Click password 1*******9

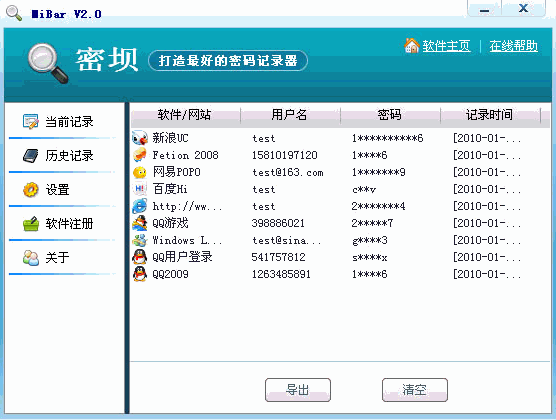(x=379, y=172)
